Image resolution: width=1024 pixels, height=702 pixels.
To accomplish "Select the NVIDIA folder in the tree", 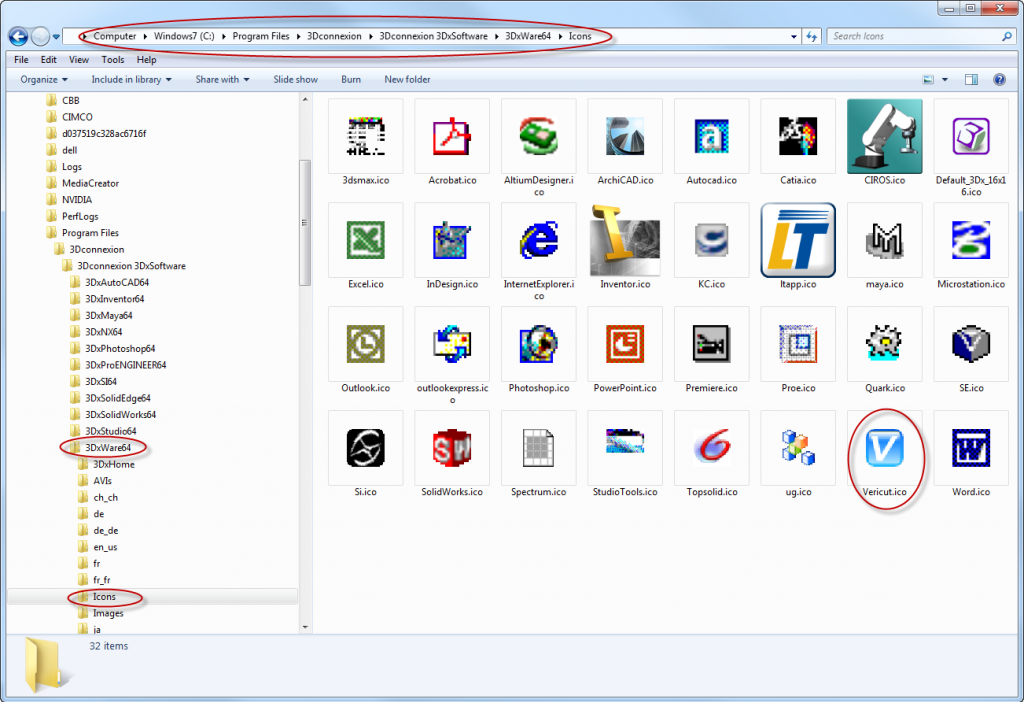I will coord(76,200).
